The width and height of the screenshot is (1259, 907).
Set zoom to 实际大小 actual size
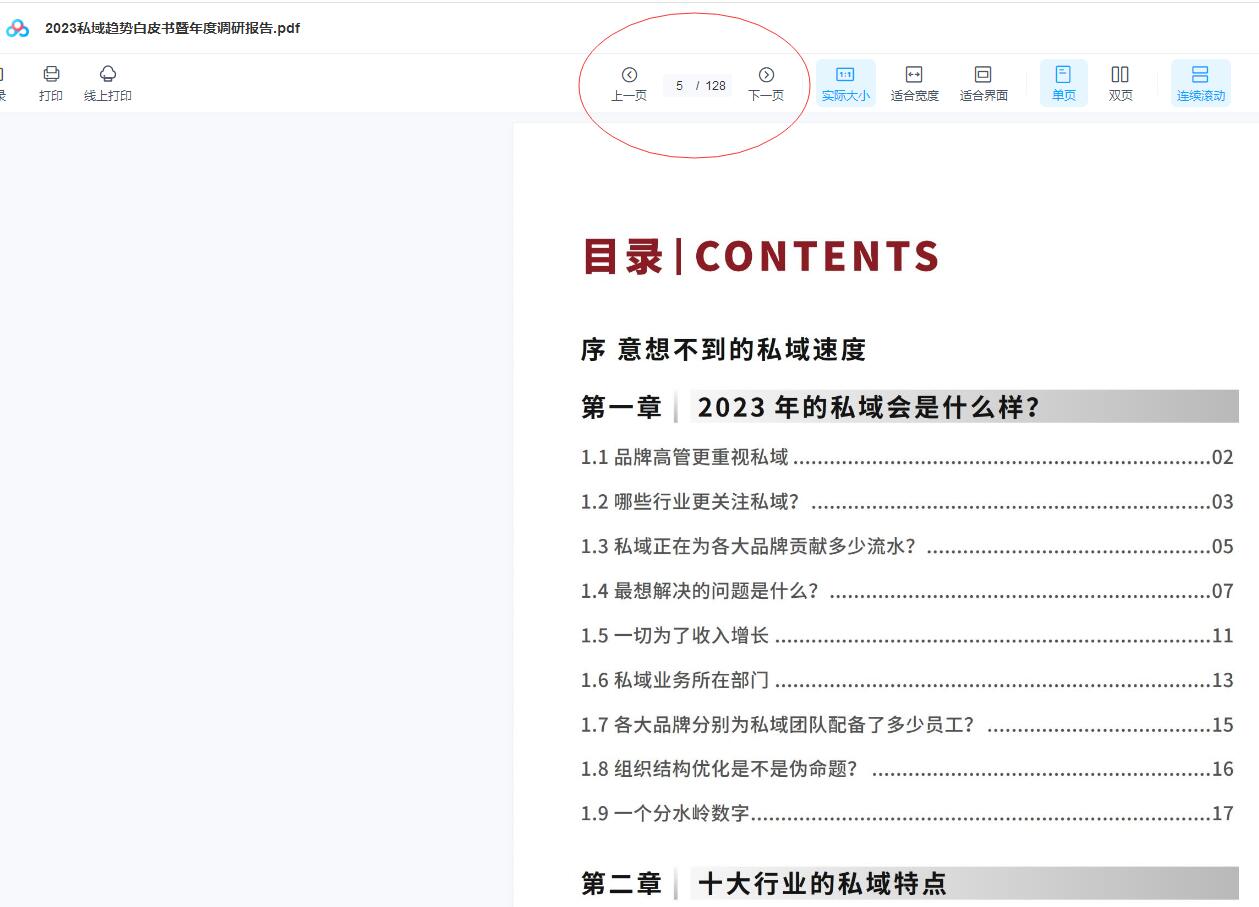point(845,83)
